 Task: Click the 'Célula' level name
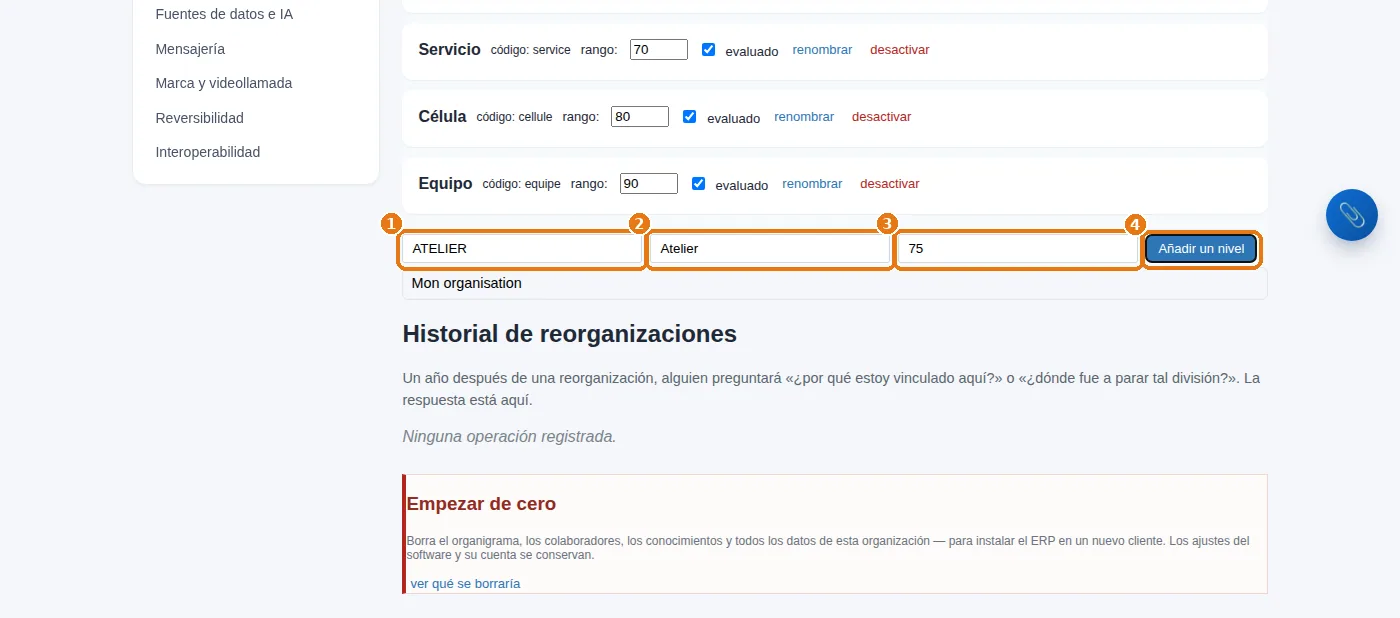coord(442,116)
